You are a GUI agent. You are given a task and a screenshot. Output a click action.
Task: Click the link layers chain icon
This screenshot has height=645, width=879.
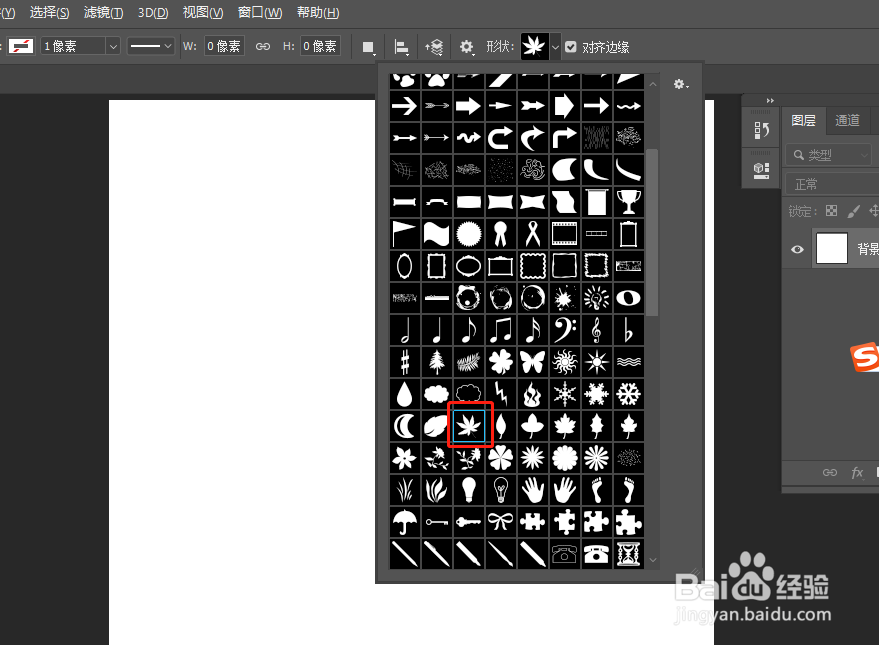829,472
